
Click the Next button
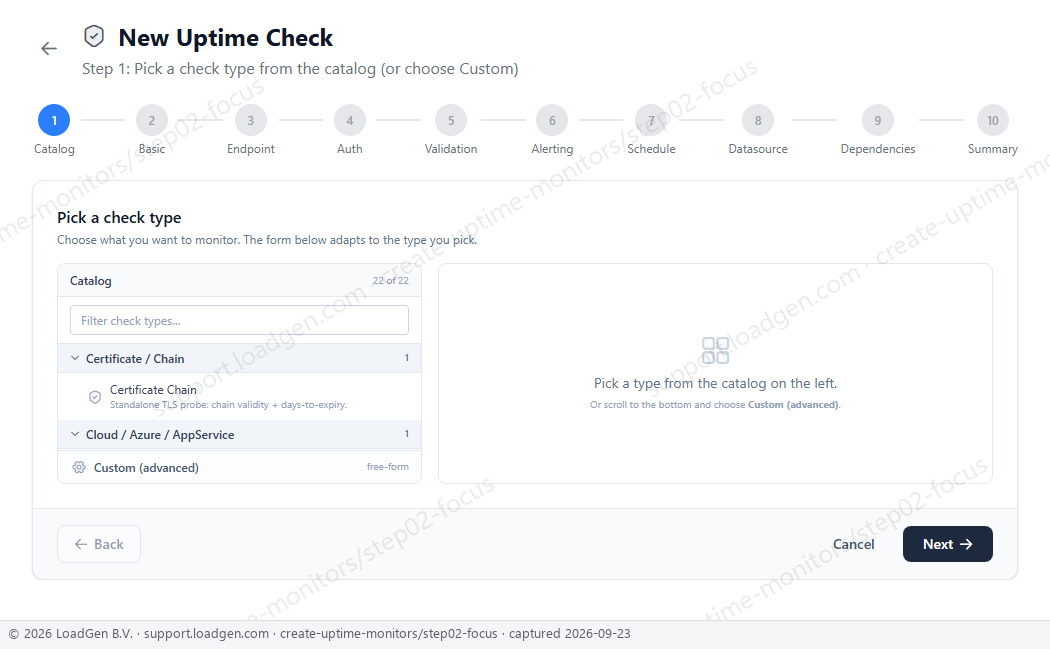(x=948, y=544)
